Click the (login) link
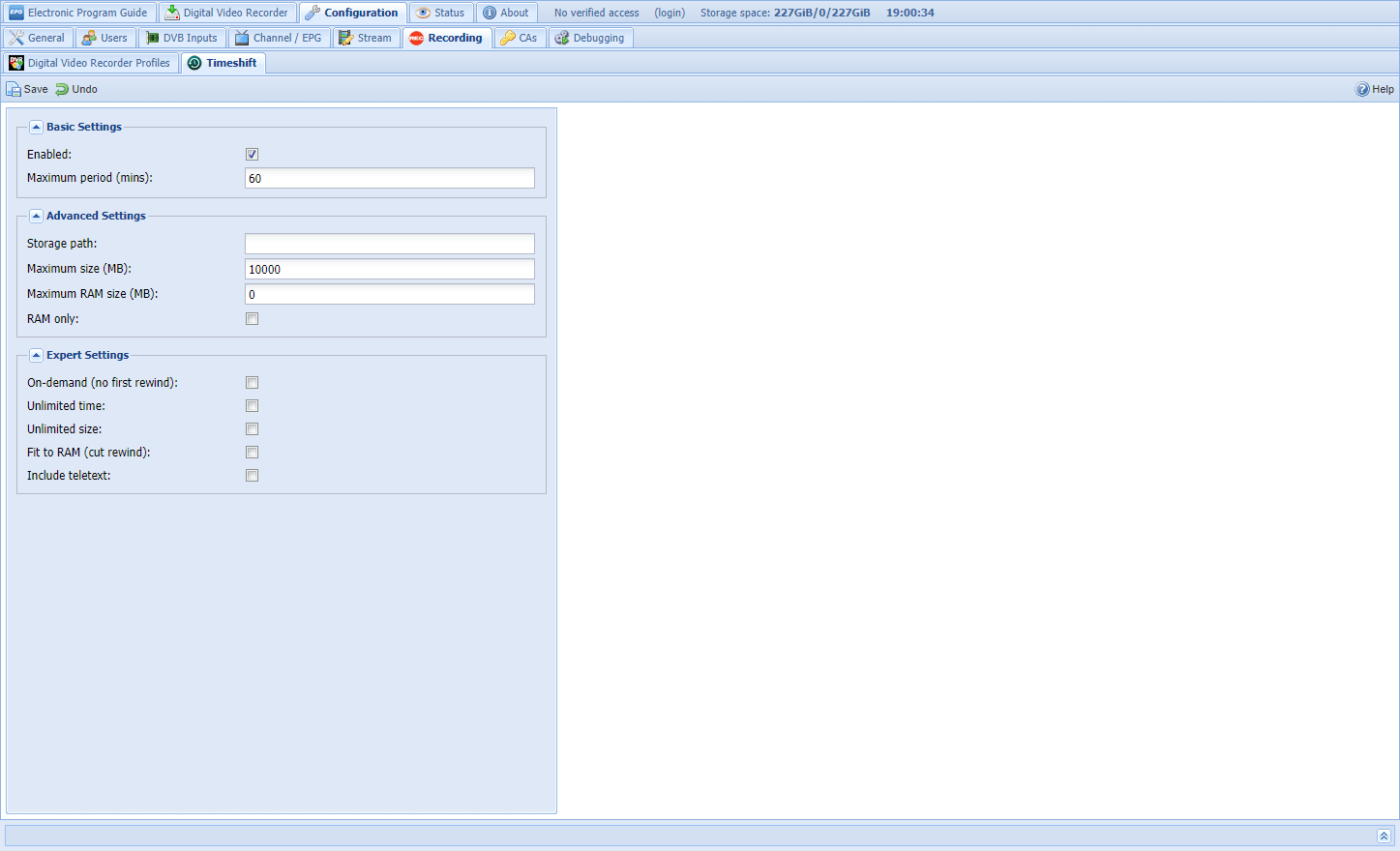Screen dimensions: 1400x851 coord(670,13)
